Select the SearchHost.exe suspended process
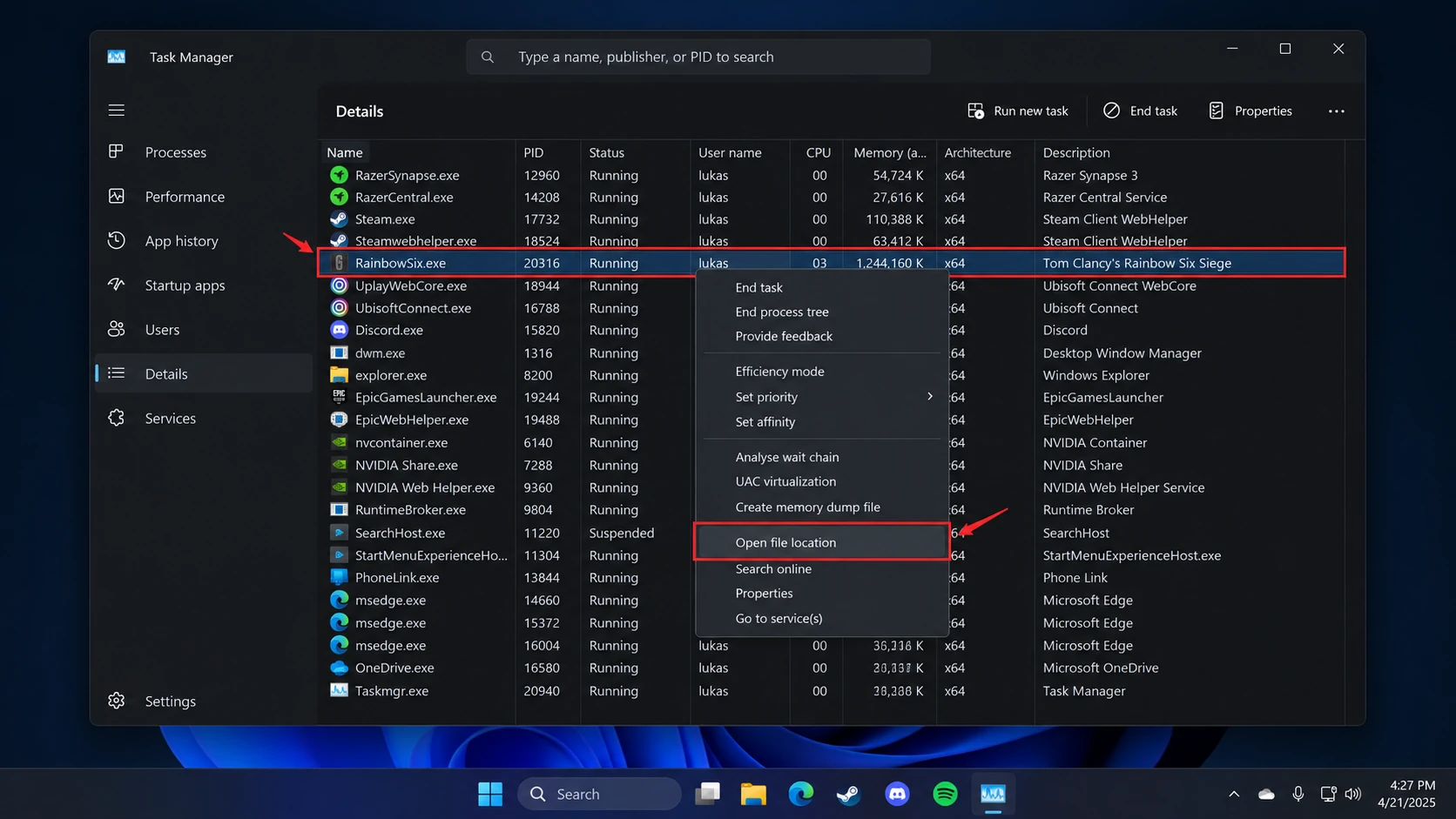This screenshot has width=1456, height=819. 832,533
